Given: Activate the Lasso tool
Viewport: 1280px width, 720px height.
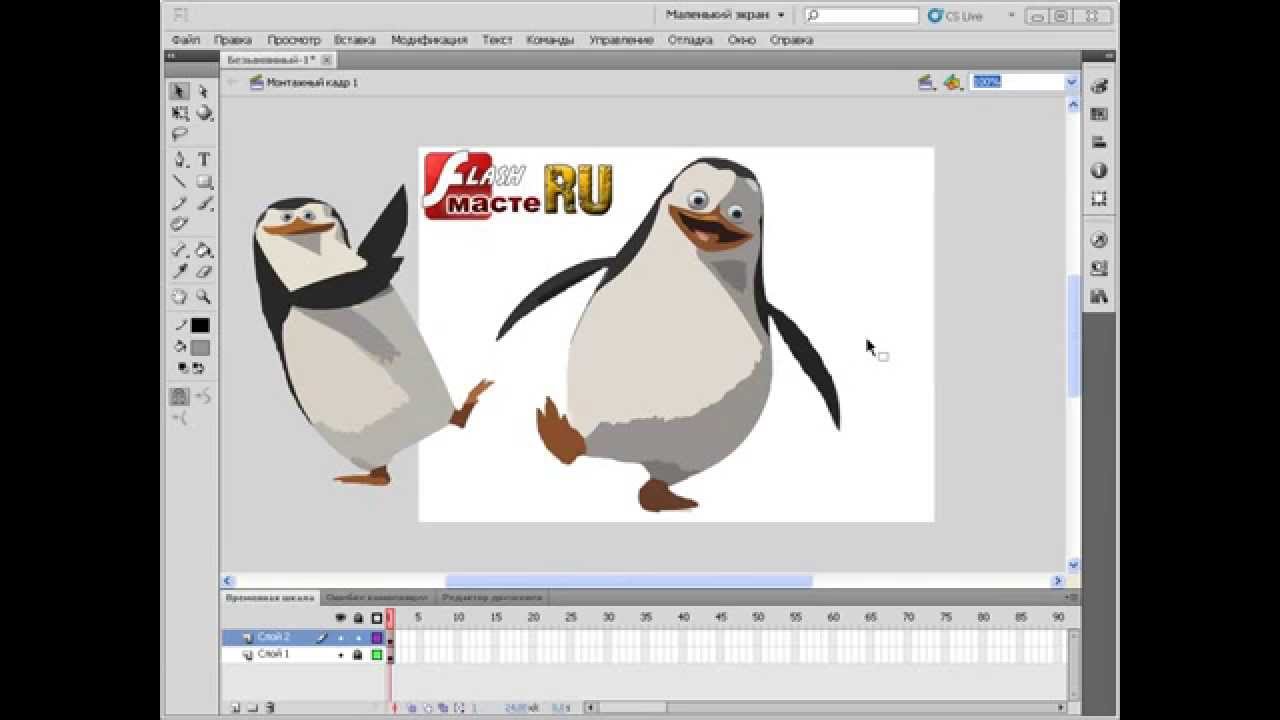Looking at the screenshot, I should click(x=179, y=134).
